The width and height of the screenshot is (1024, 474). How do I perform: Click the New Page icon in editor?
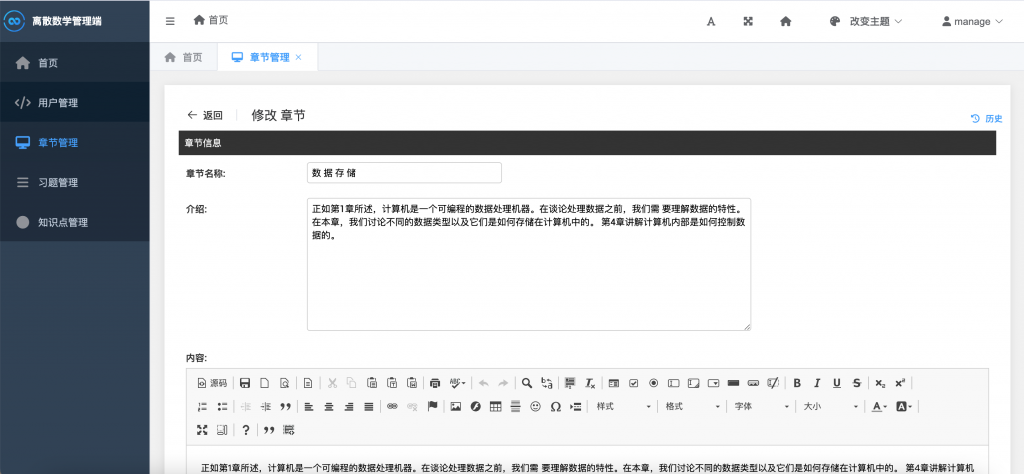point(264,383)
